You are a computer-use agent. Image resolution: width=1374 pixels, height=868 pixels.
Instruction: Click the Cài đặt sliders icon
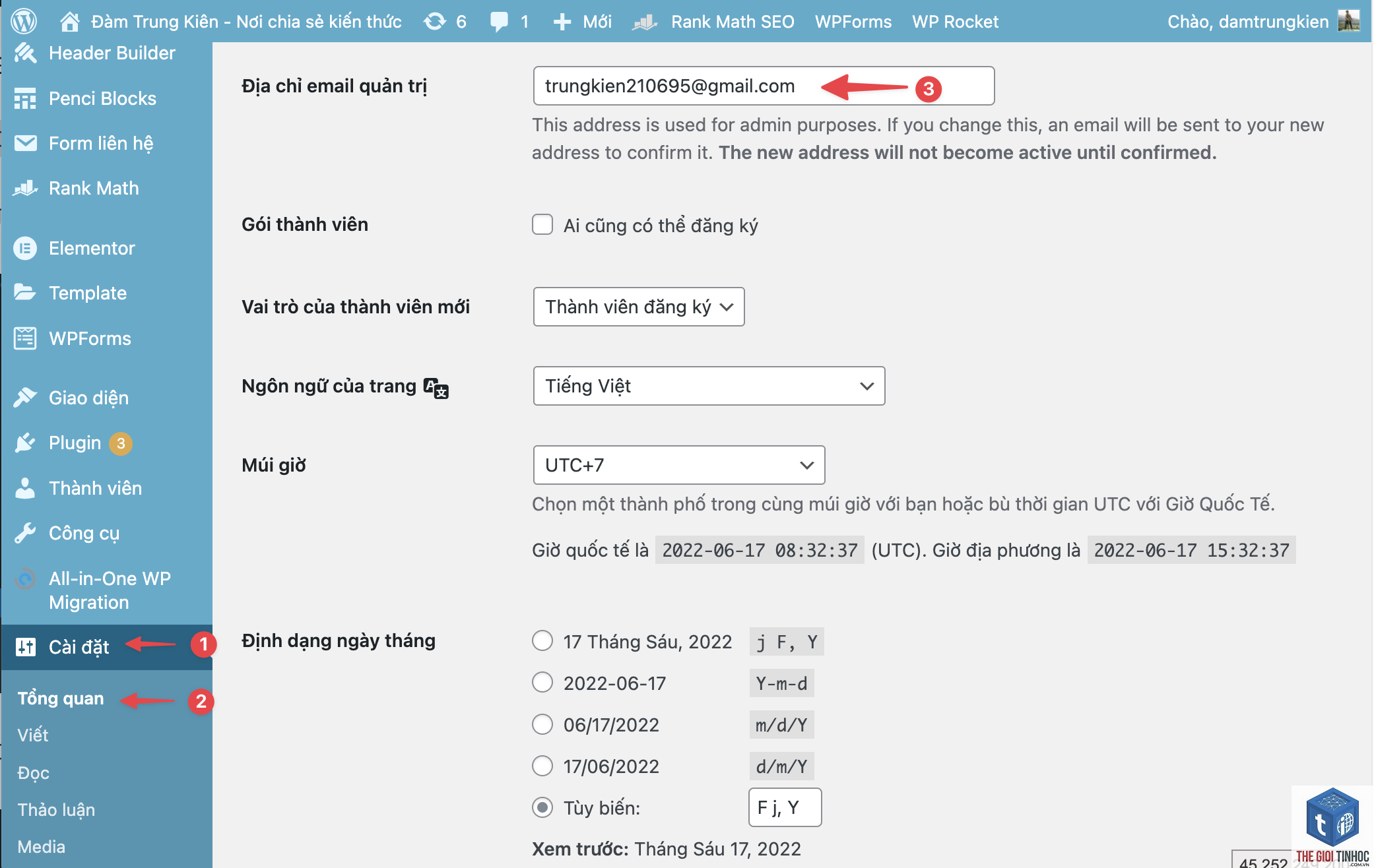pos(25,647)
